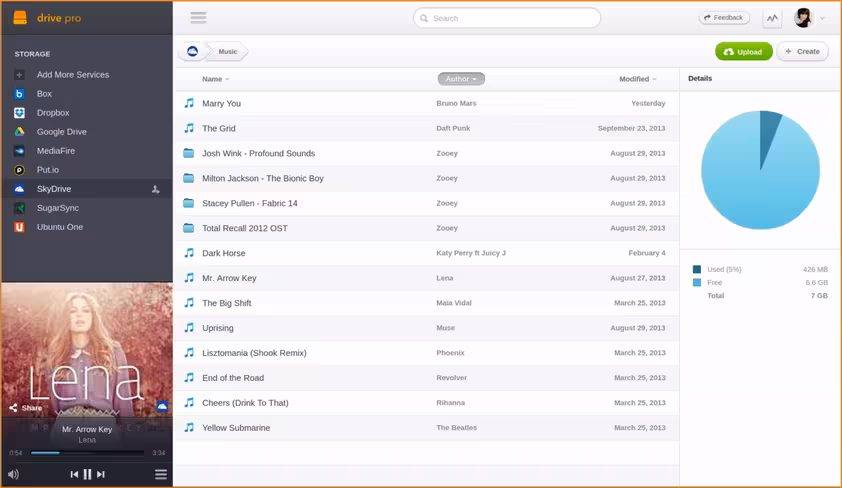Click the storage usage pie chart
Screen dimensions: 842x488
click(x=760, y=170)
